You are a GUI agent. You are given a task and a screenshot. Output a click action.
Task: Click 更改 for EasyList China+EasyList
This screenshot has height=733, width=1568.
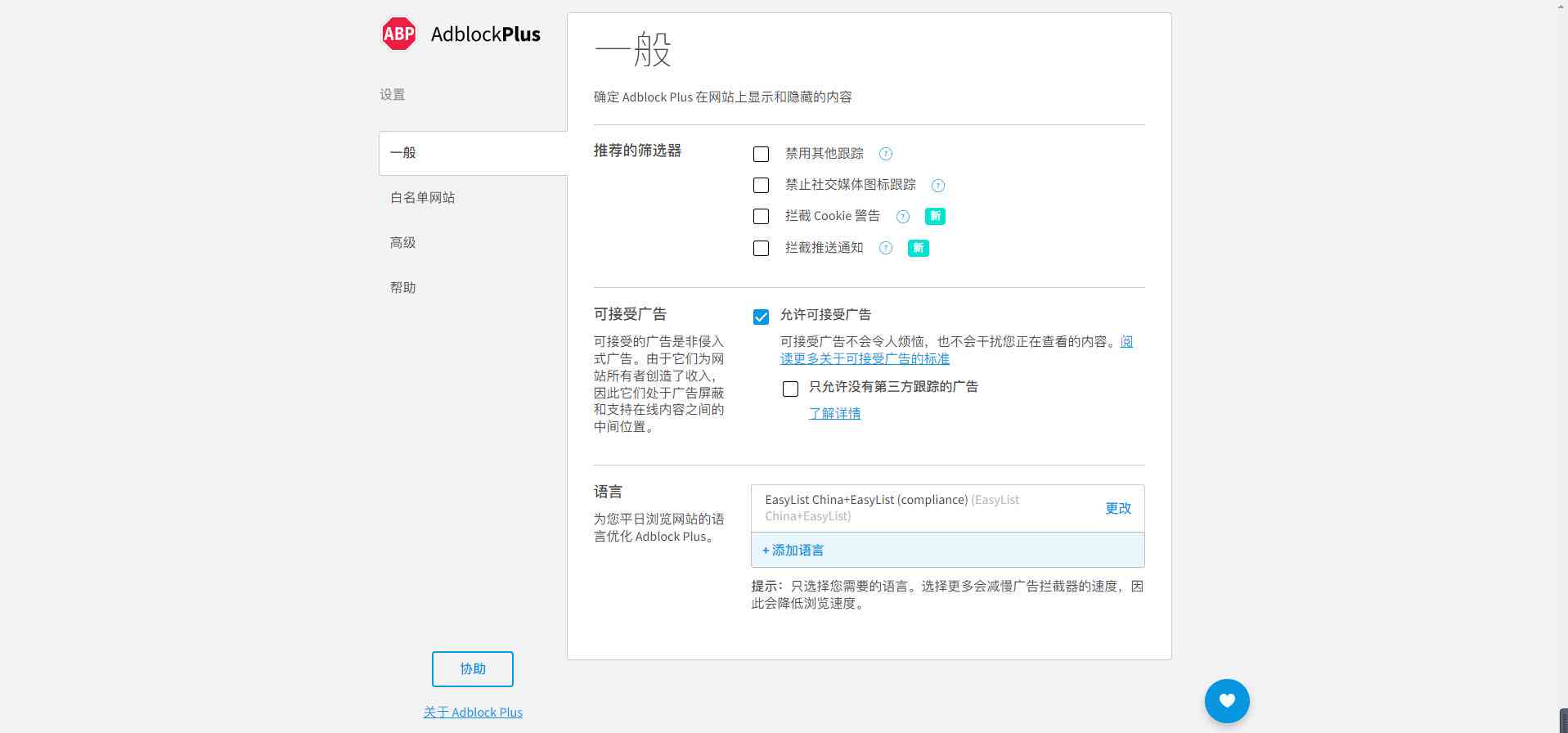pos(1118,508)
